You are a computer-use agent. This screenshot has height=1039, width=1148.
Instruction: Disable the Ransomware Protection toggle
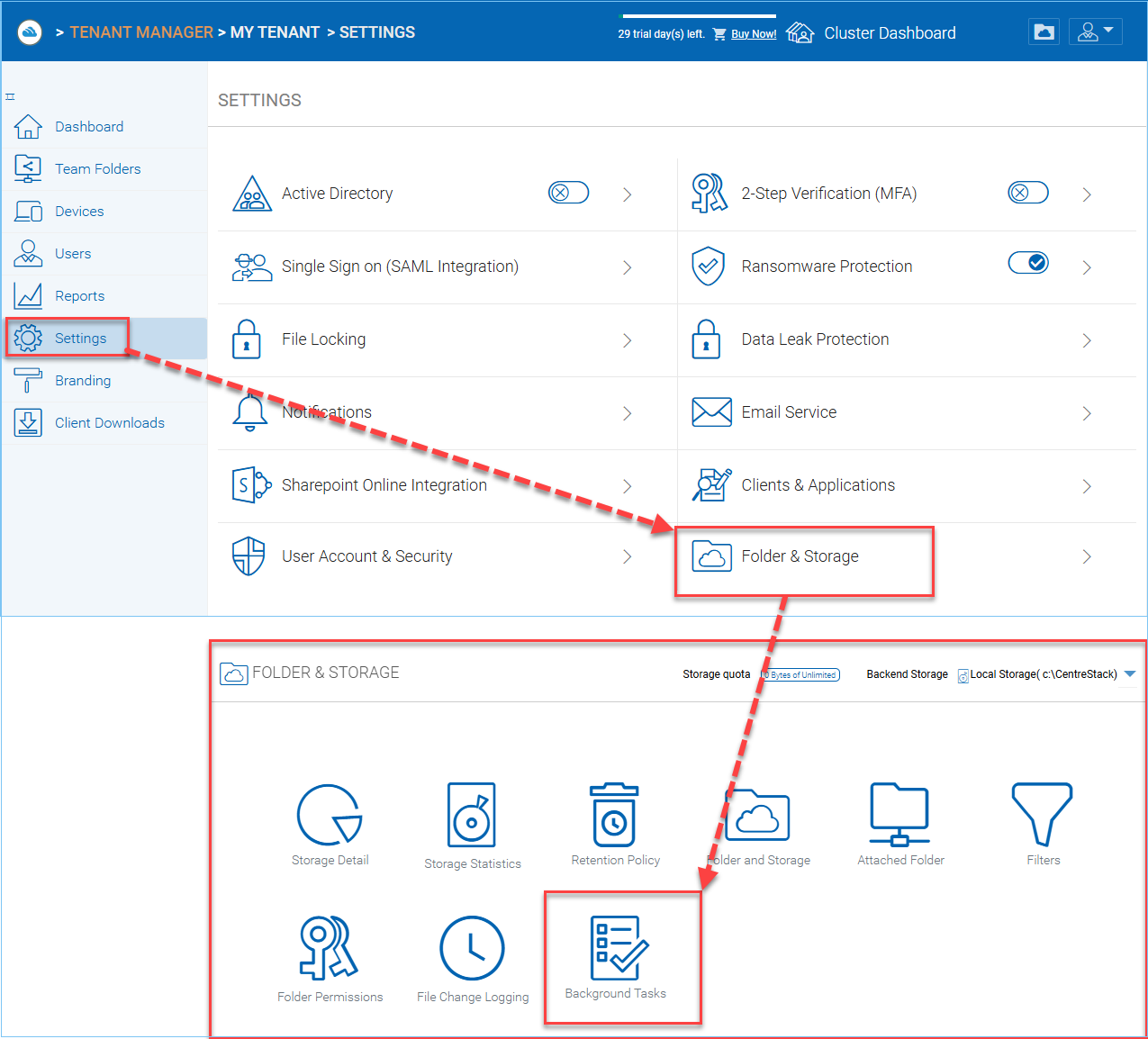coord(1028,262)
